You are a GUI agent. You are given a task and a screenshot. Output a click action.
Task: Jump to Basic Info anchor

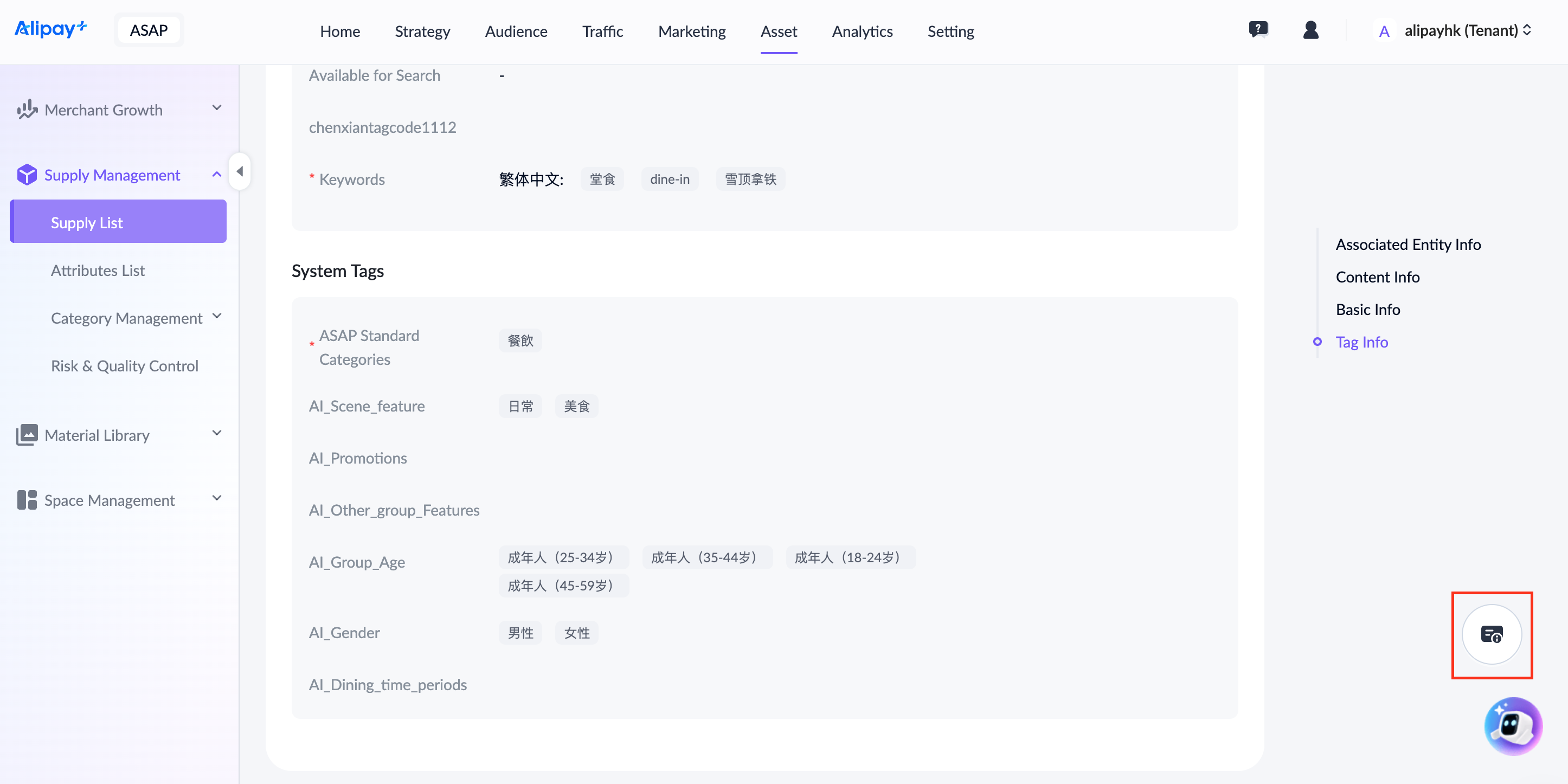tap(1368, 309)
